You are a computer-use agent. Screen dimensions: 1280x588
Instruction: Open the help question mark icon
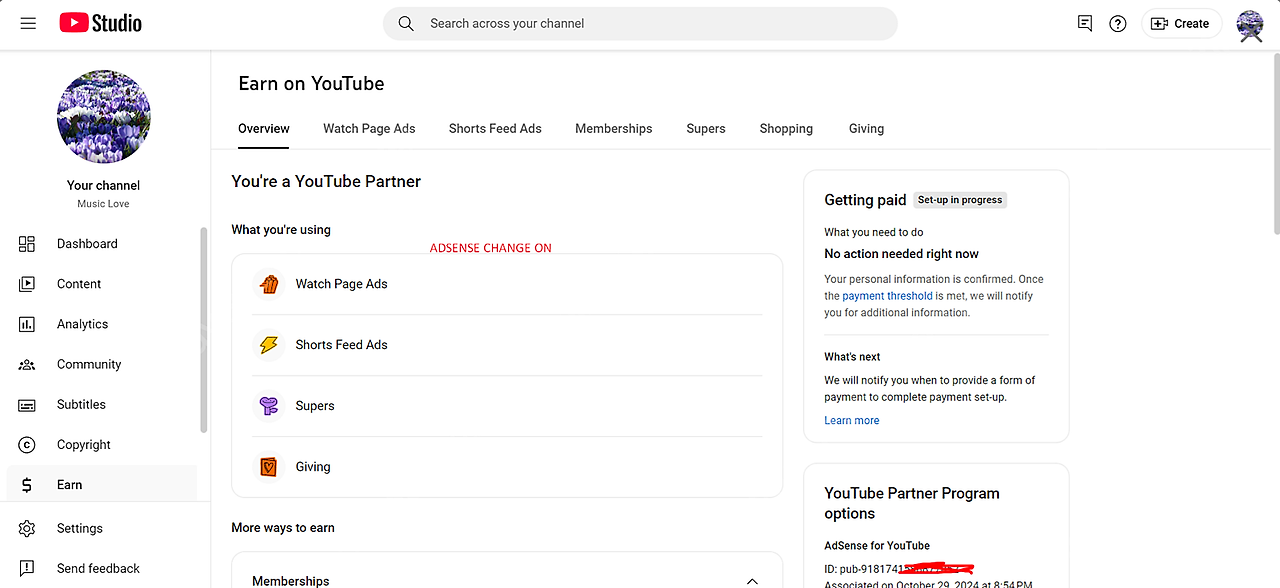(x=1118, y=23)
